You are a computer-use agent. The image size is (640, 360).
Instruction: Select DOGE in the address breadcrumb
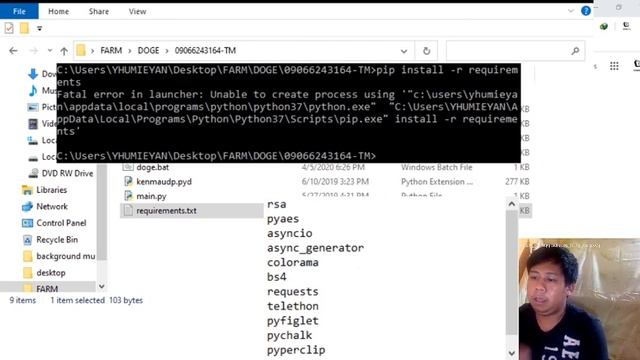coord(148,51)
